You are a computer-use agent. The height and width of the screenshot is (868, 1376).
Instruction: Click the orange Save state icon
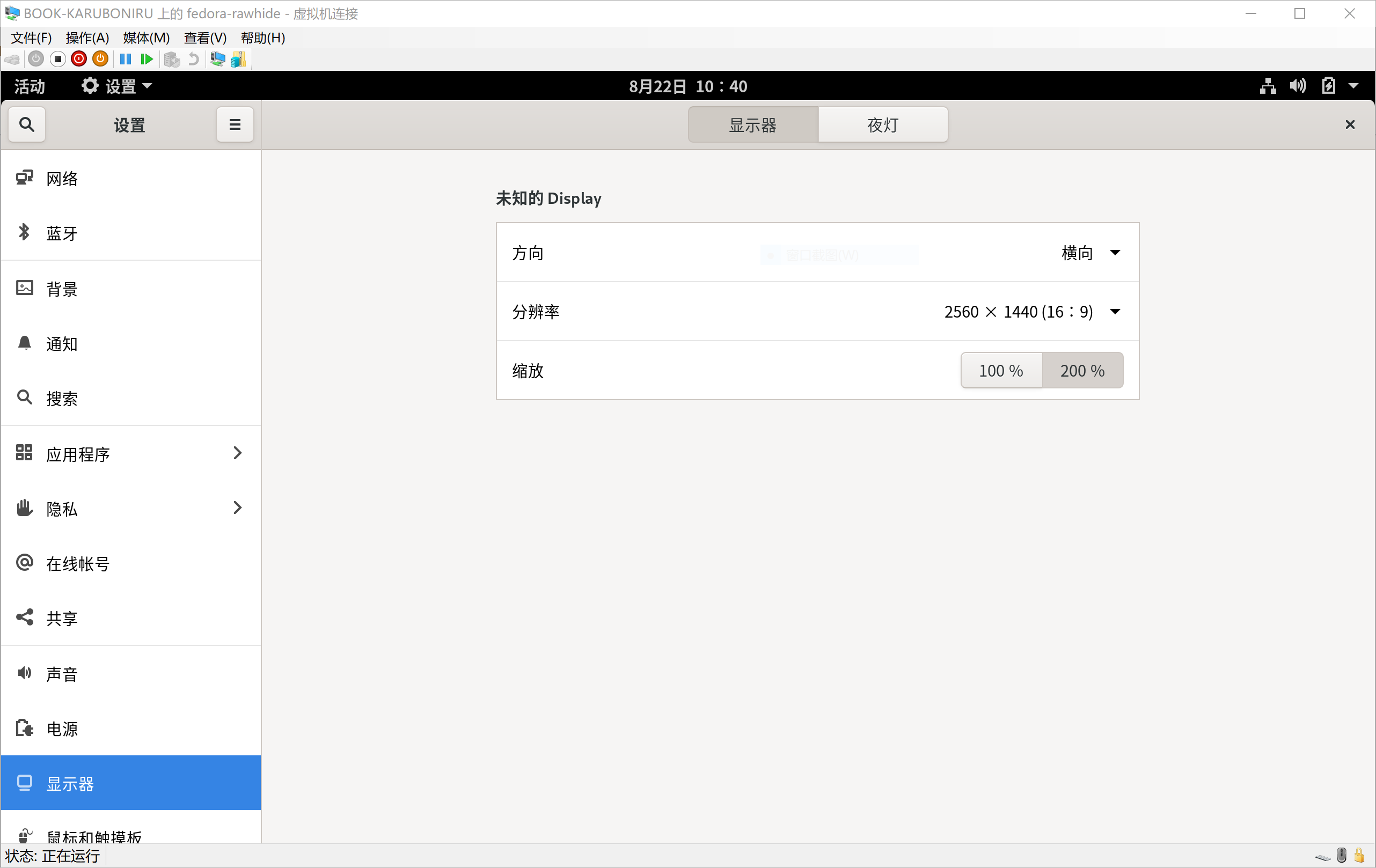pos(100,59)
